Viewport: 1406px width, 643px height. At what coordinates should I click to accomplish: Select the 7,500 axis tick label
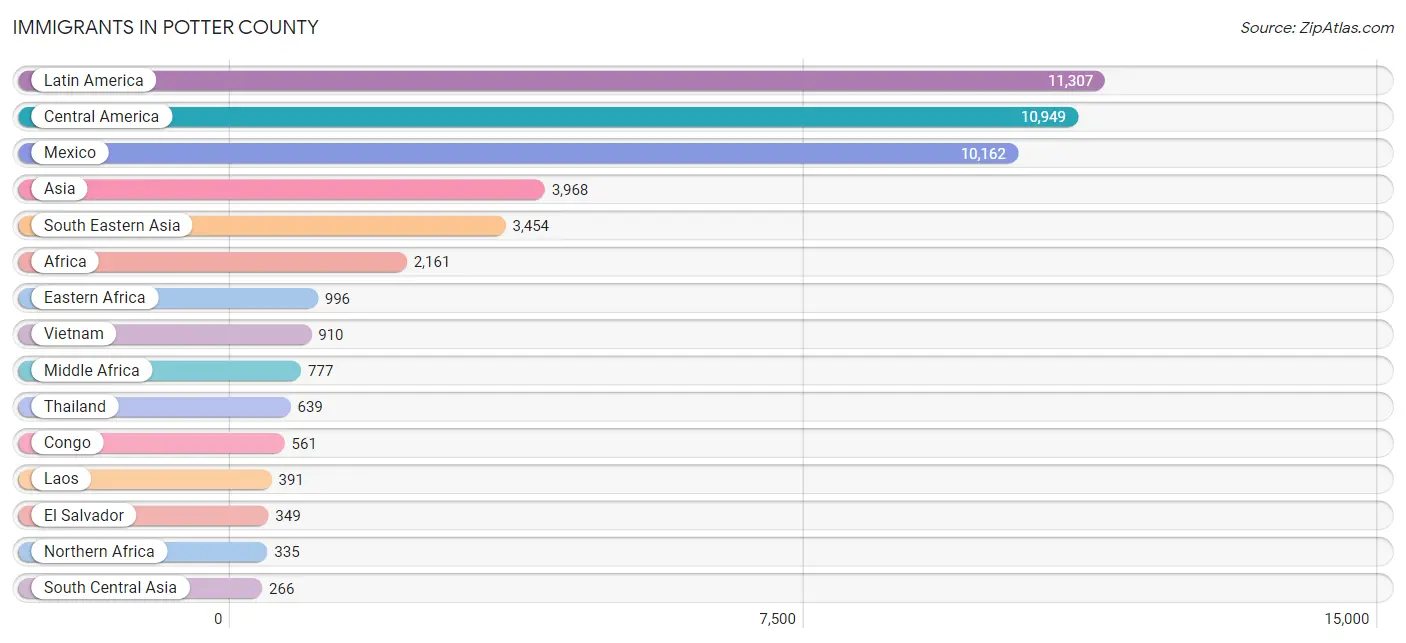pos(777,619)
